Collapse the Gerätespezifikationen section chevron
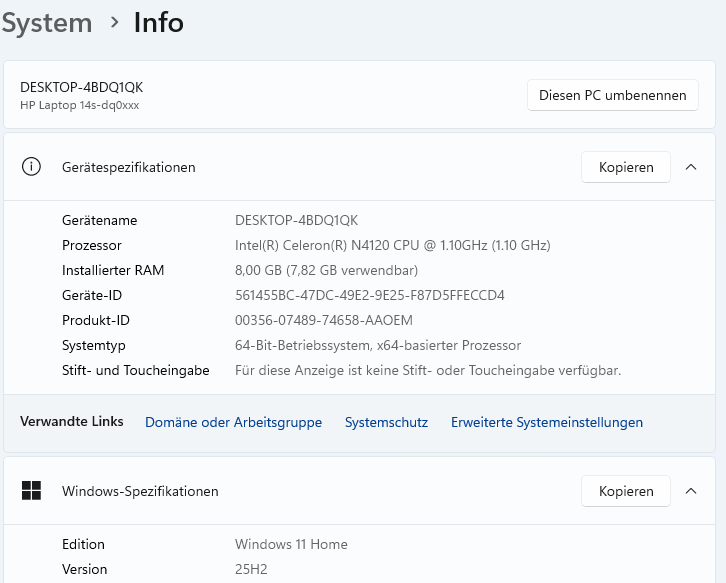The width and height of the screenshot is (726, 583). [x=691, y=167]
